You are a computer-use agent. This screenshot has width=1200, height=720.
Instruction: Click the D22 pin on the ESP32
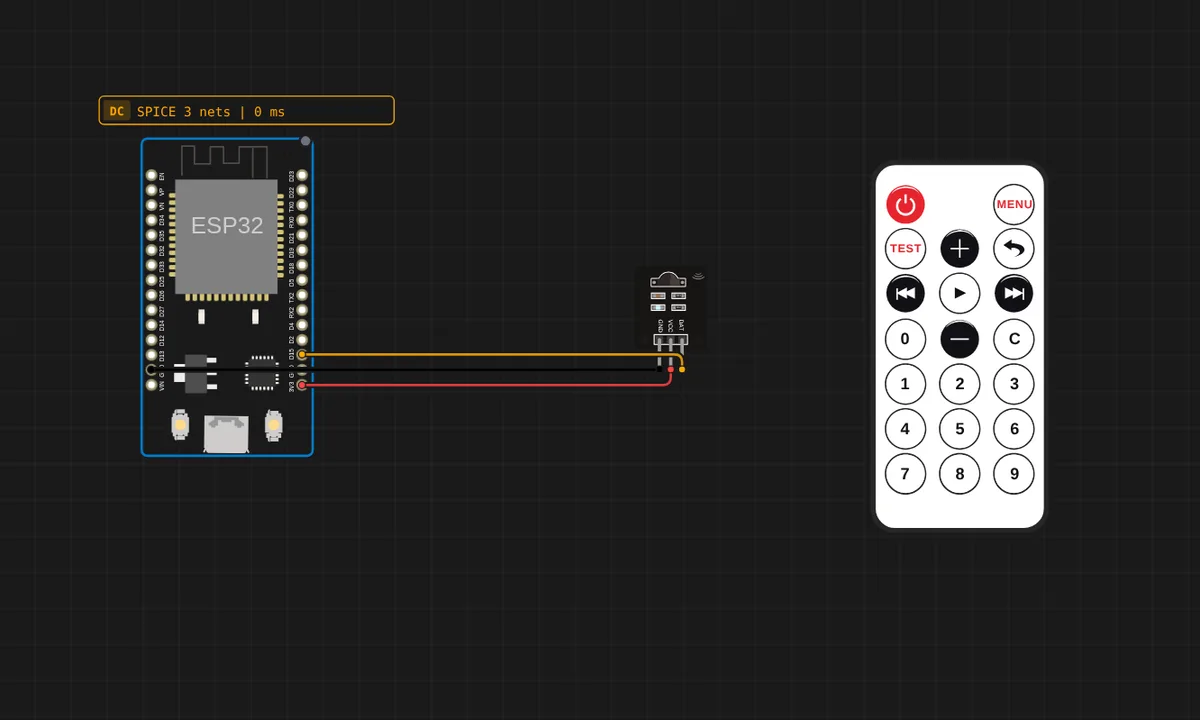pos(302,190)
